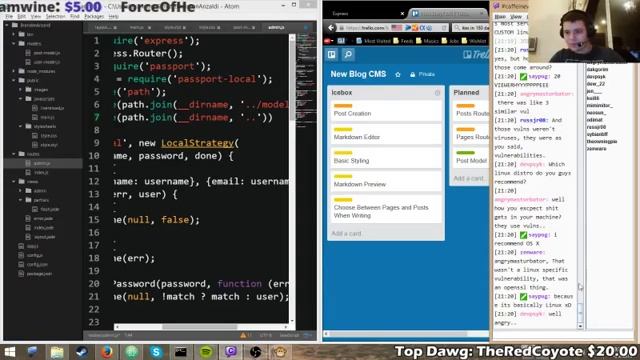This screenshot has width=640, height=360.
Task: Open File menu in Atom
Action: coord(9,16)
